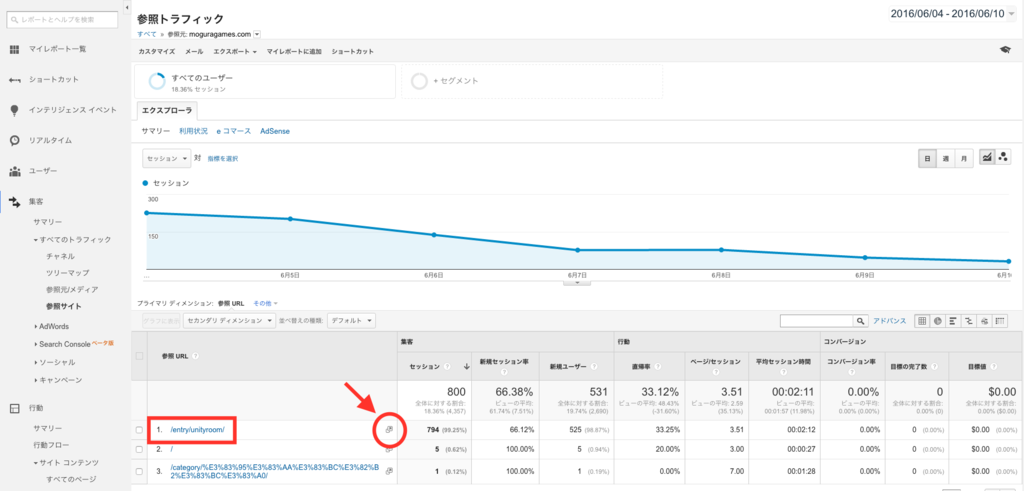The width and height of the screenshot is (1024, 491).
Task: Switch to data table view icon
Action: point(922,321)
